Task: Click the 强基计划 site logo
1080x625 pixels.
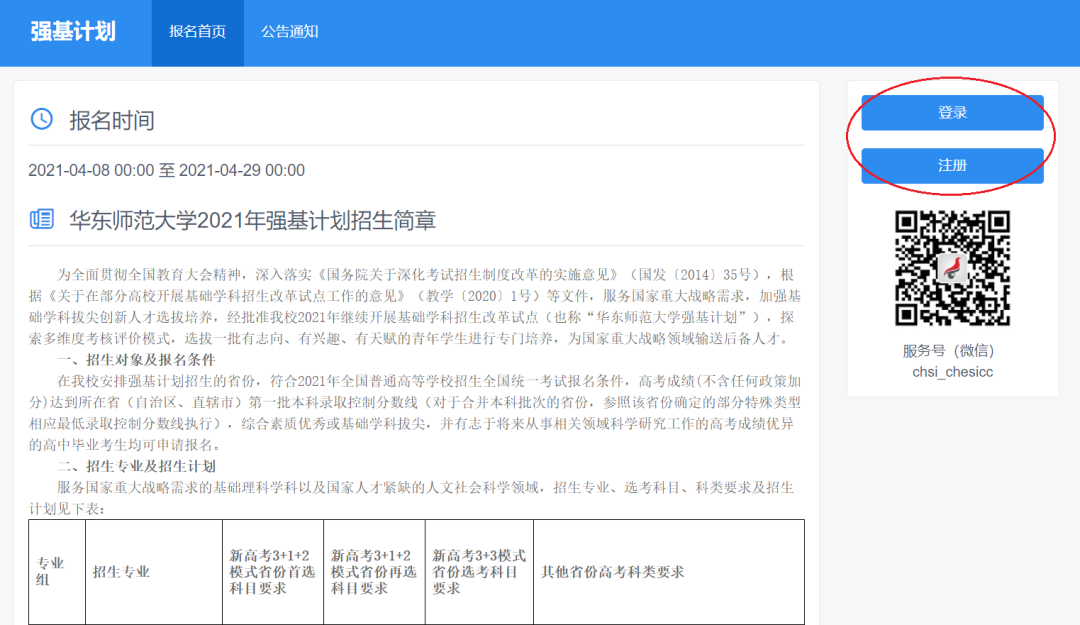Action: pos(74,32)
